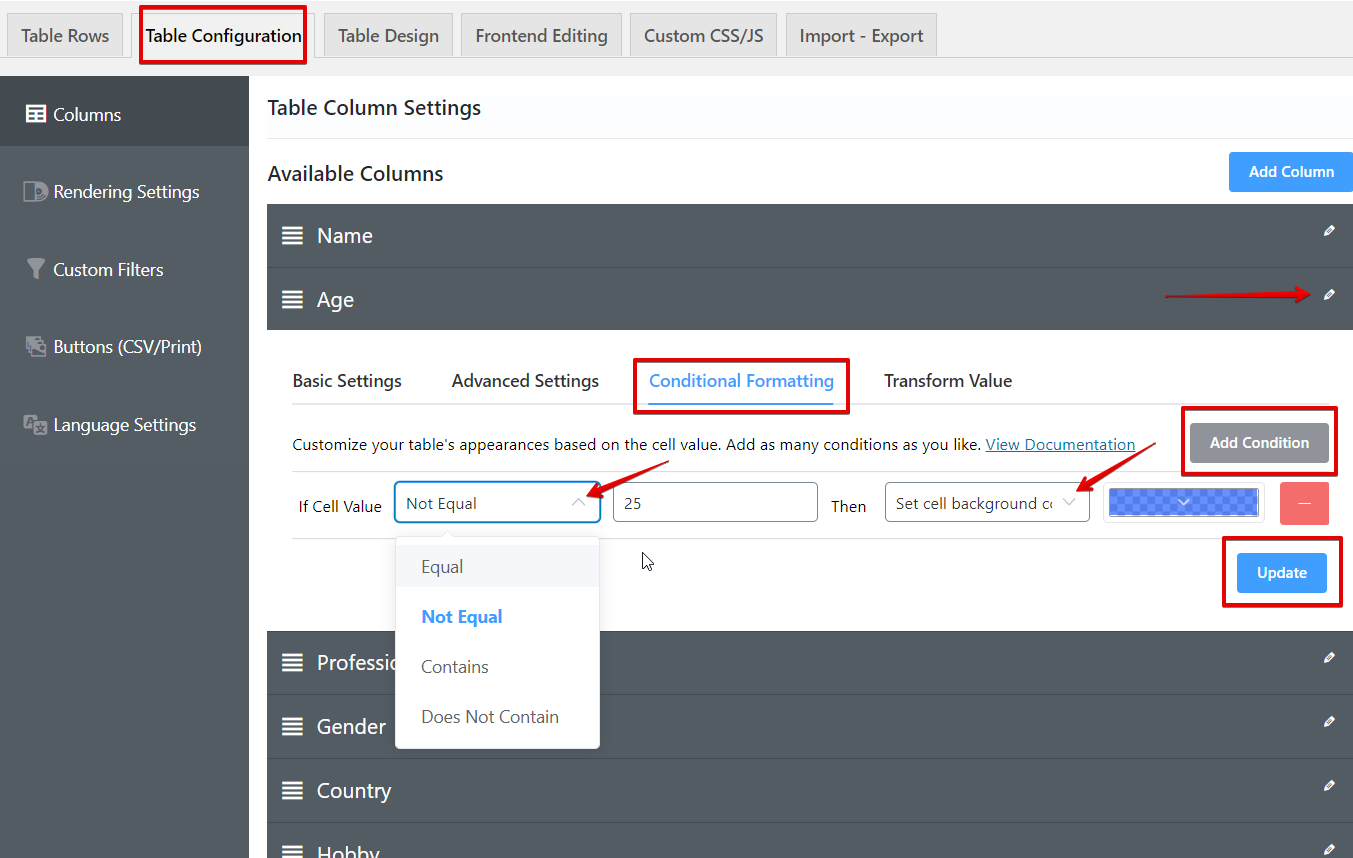Collapse the Age column row

tap(810, 299)
